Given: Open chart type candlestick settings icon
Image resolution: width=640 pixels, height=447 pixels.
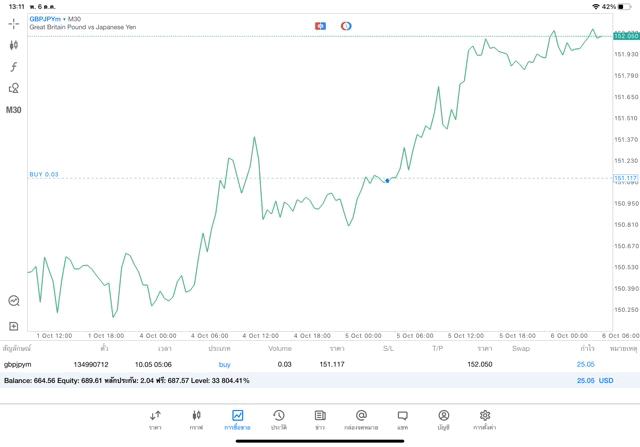Looking at the screenshot, I should [x=14, y=45].
